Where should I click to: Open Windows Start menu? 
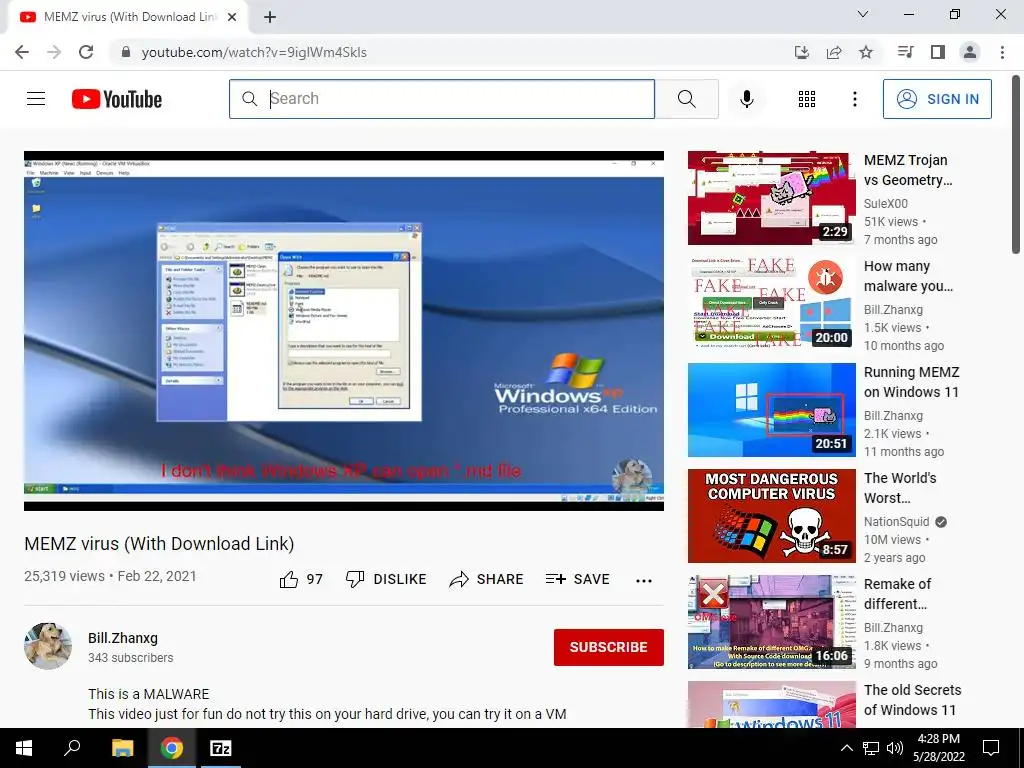point(24,748)
